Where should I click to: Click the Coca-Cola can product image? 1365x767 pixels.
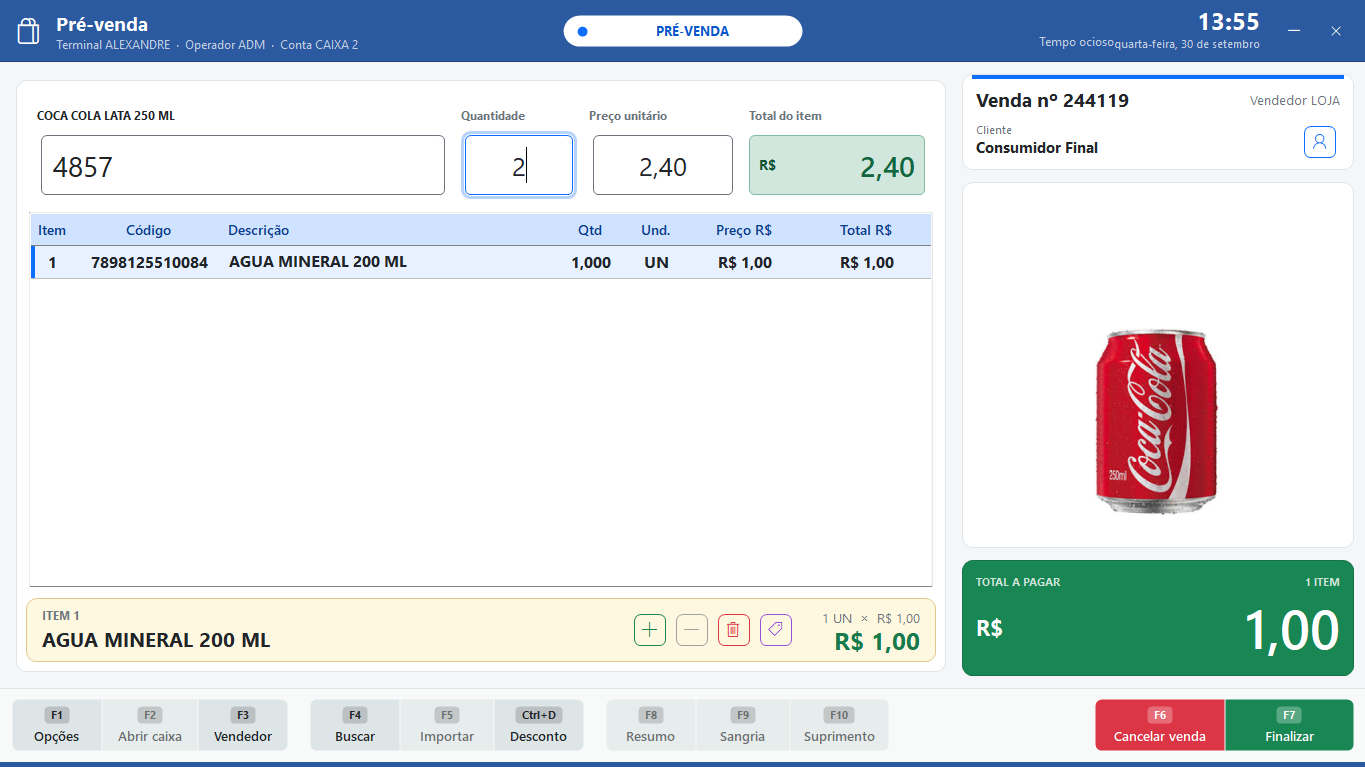[x=1158, y=422]
